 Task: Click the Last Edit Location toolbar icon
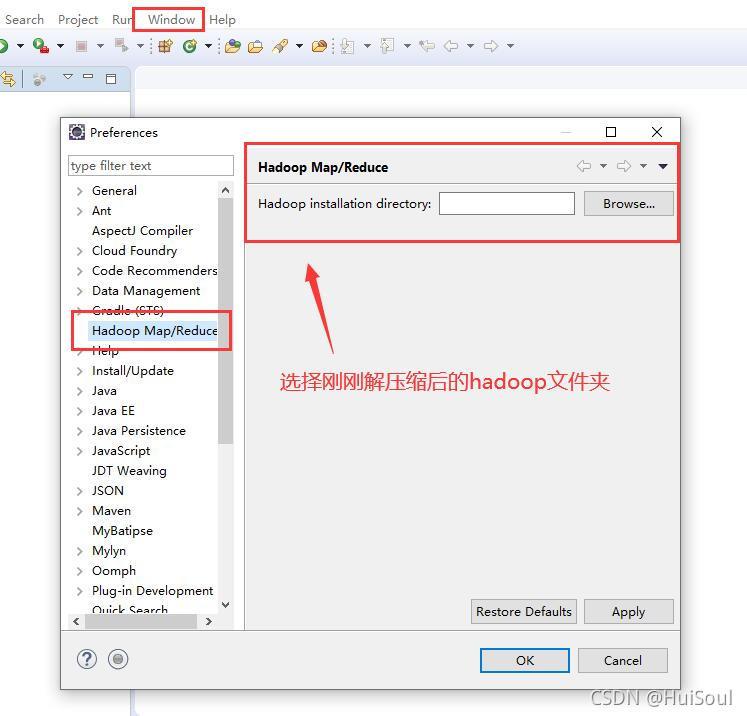[427, 46]
